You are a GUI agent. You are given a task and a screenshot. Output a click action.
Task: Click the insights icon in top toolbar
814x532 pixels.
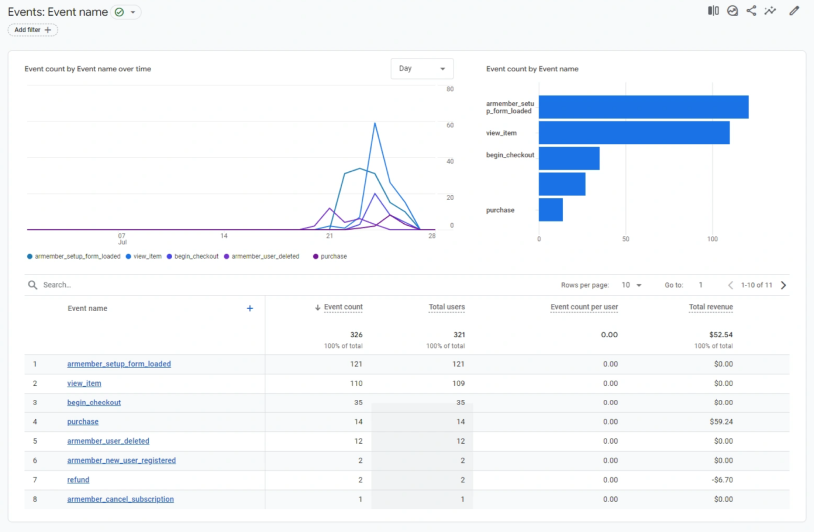732,11
